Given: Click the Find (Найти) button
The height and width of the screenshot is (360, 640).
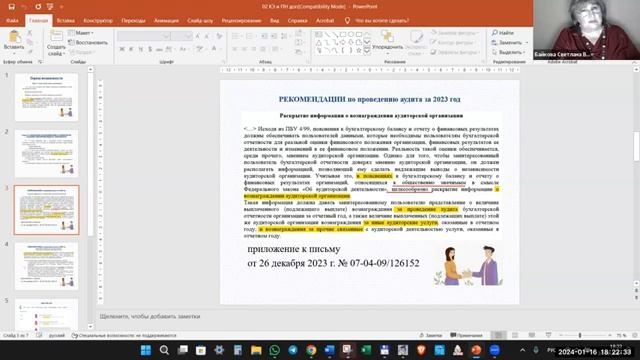Looking at the screenshot, I should 503,33.
